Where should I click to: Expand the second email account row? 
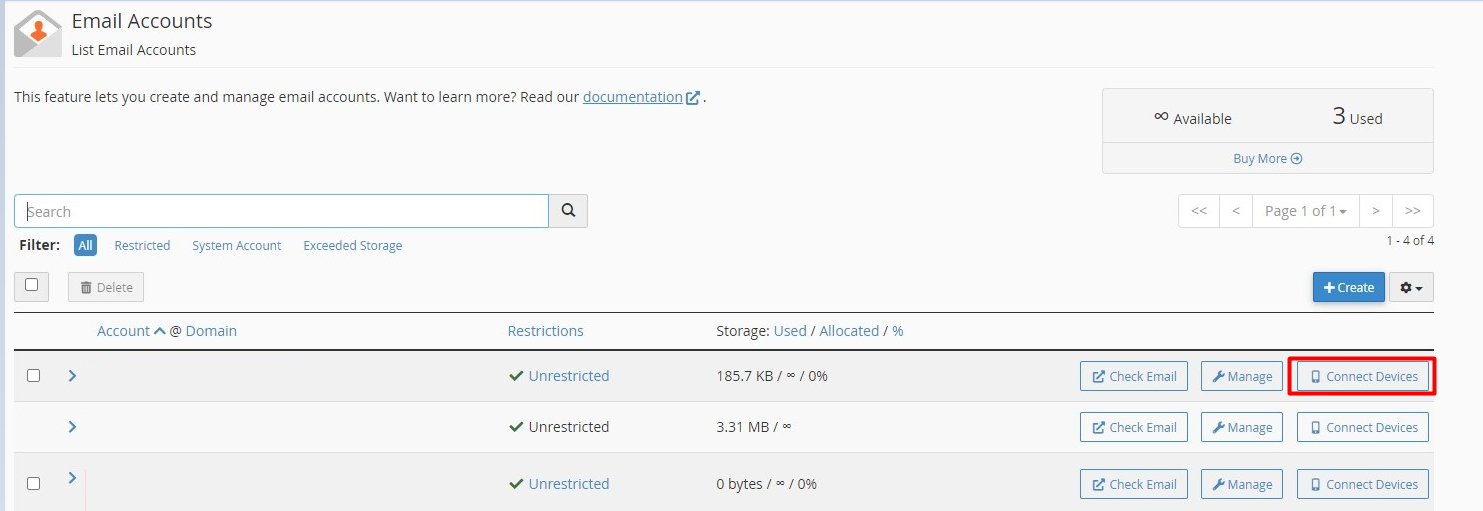pos(72,427)
